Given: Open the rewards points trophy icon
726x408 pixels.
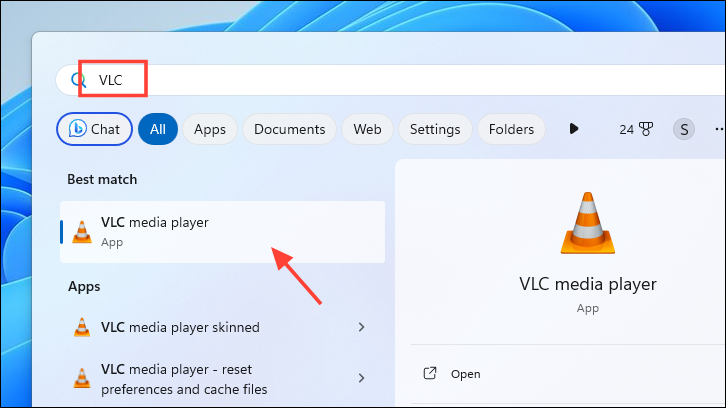Looking at the screenshot, I should pos(646,129).
